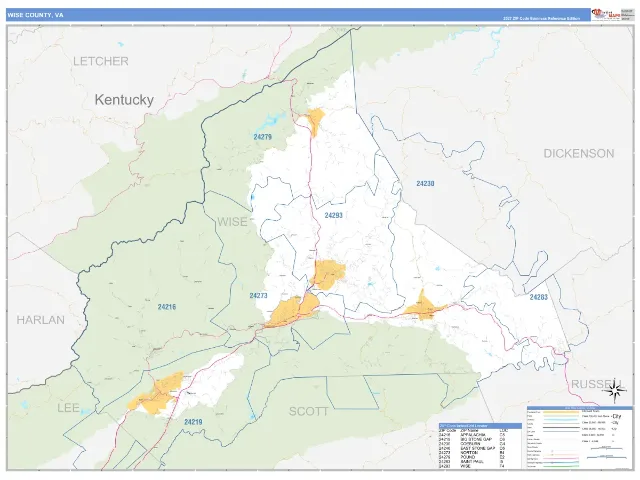Click ZIP code label 24219

(x=193, y=422)
